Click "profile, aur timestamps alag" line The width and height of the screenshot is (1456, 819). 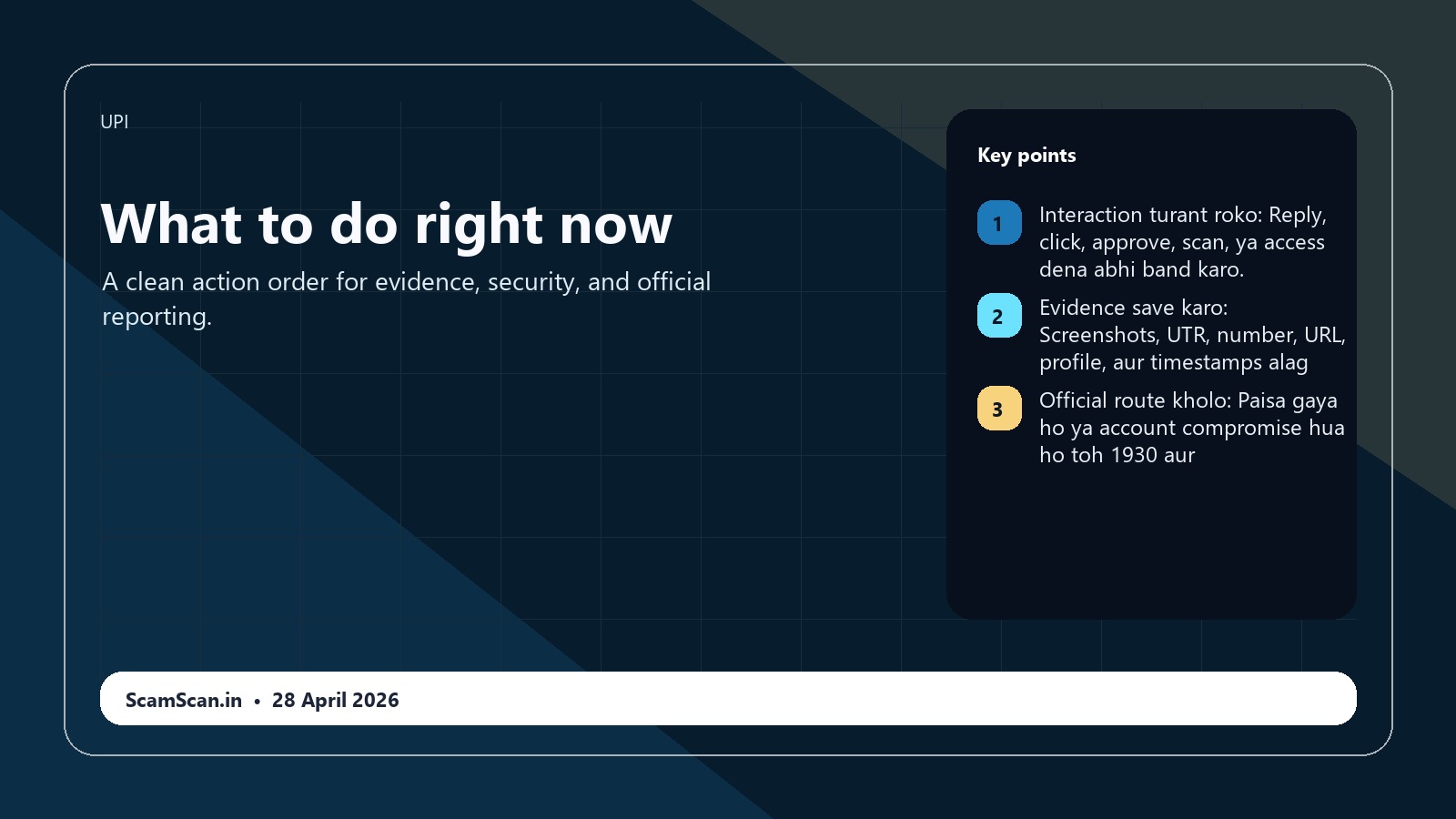click(x=1173, y=362)
